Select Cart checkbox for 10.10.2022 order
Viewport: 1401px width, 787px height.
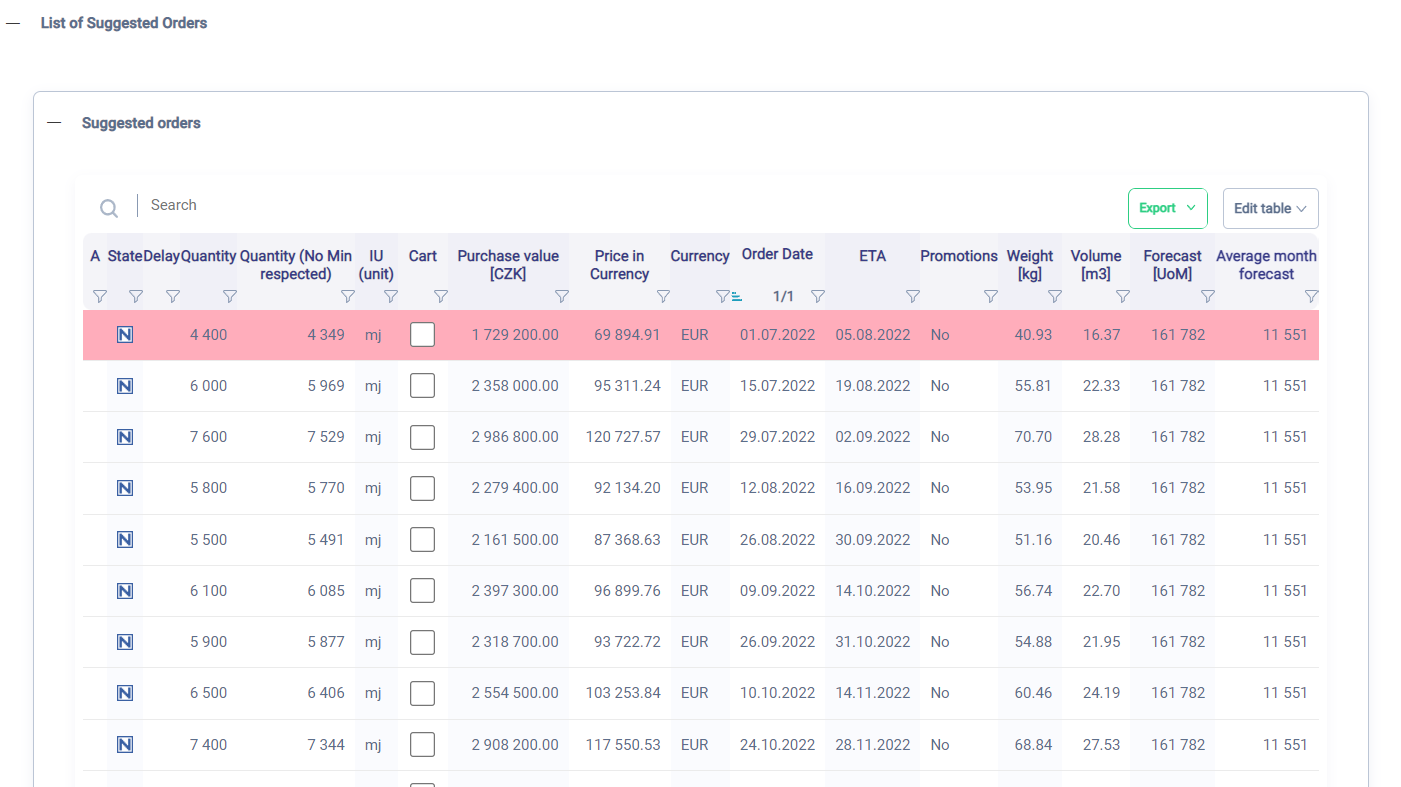coord(422,693)
